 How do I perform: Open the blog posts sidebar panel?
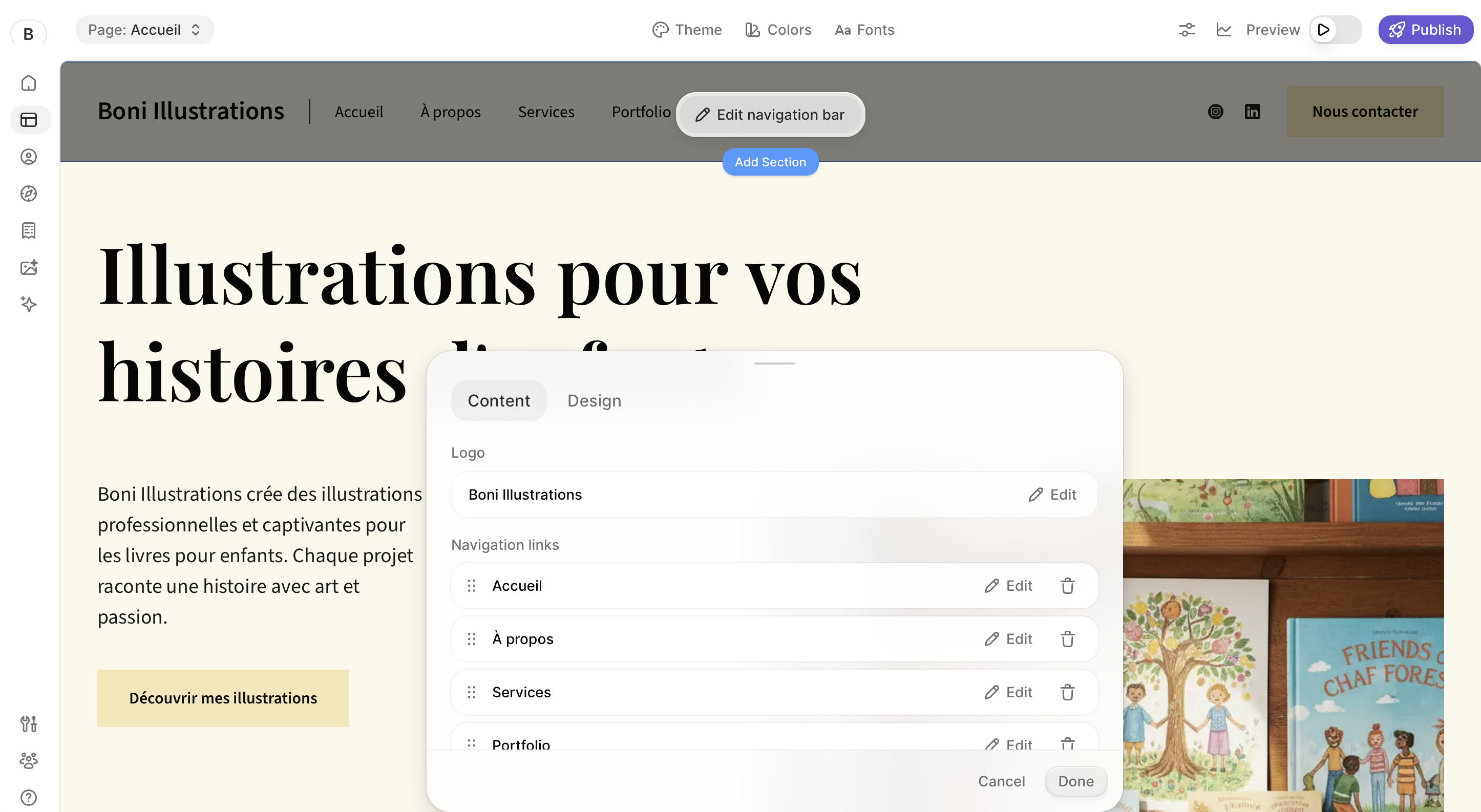click(x=28, y=230)
